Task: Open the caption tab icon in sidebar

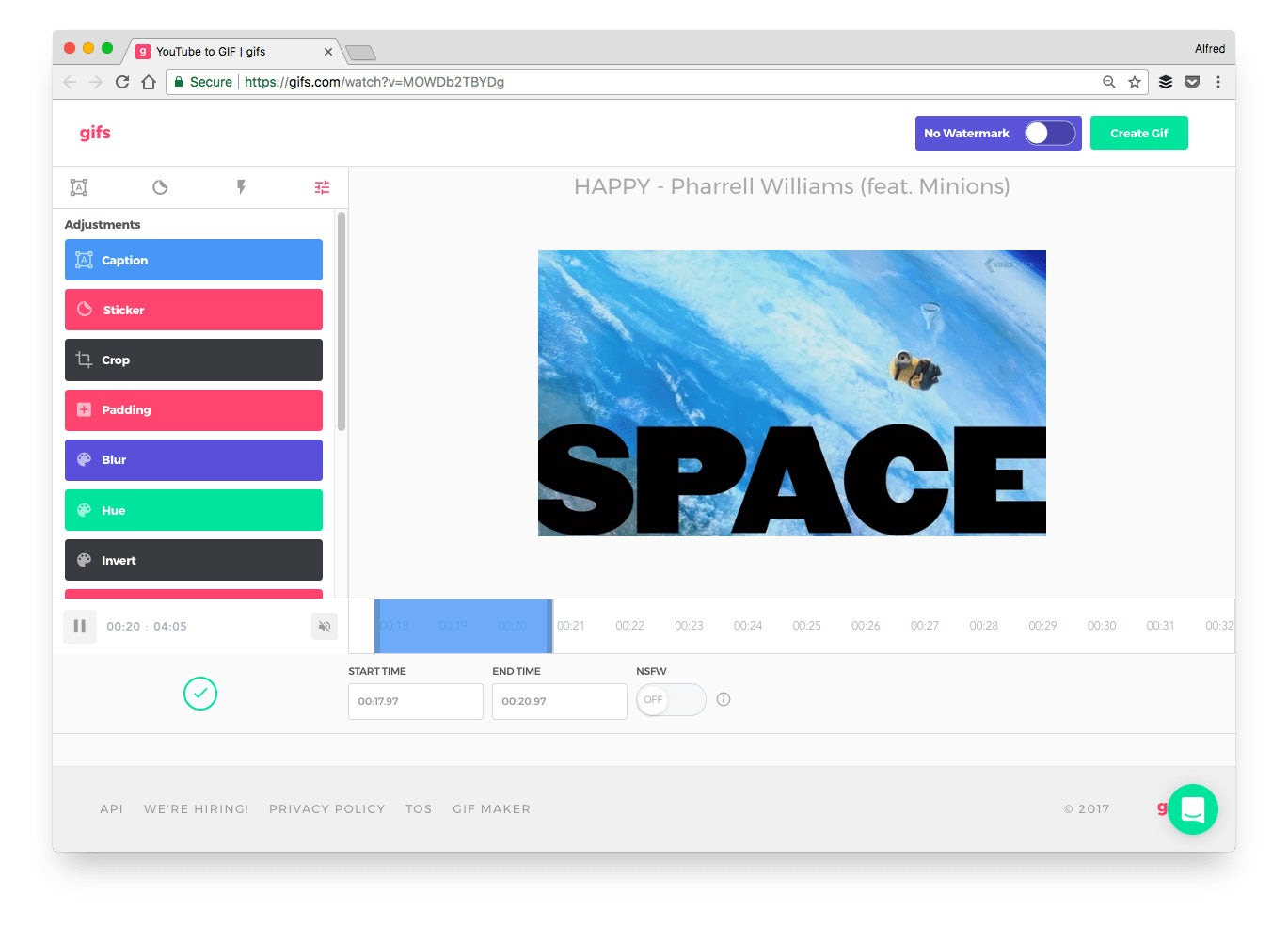Action: tap(79, 187)
